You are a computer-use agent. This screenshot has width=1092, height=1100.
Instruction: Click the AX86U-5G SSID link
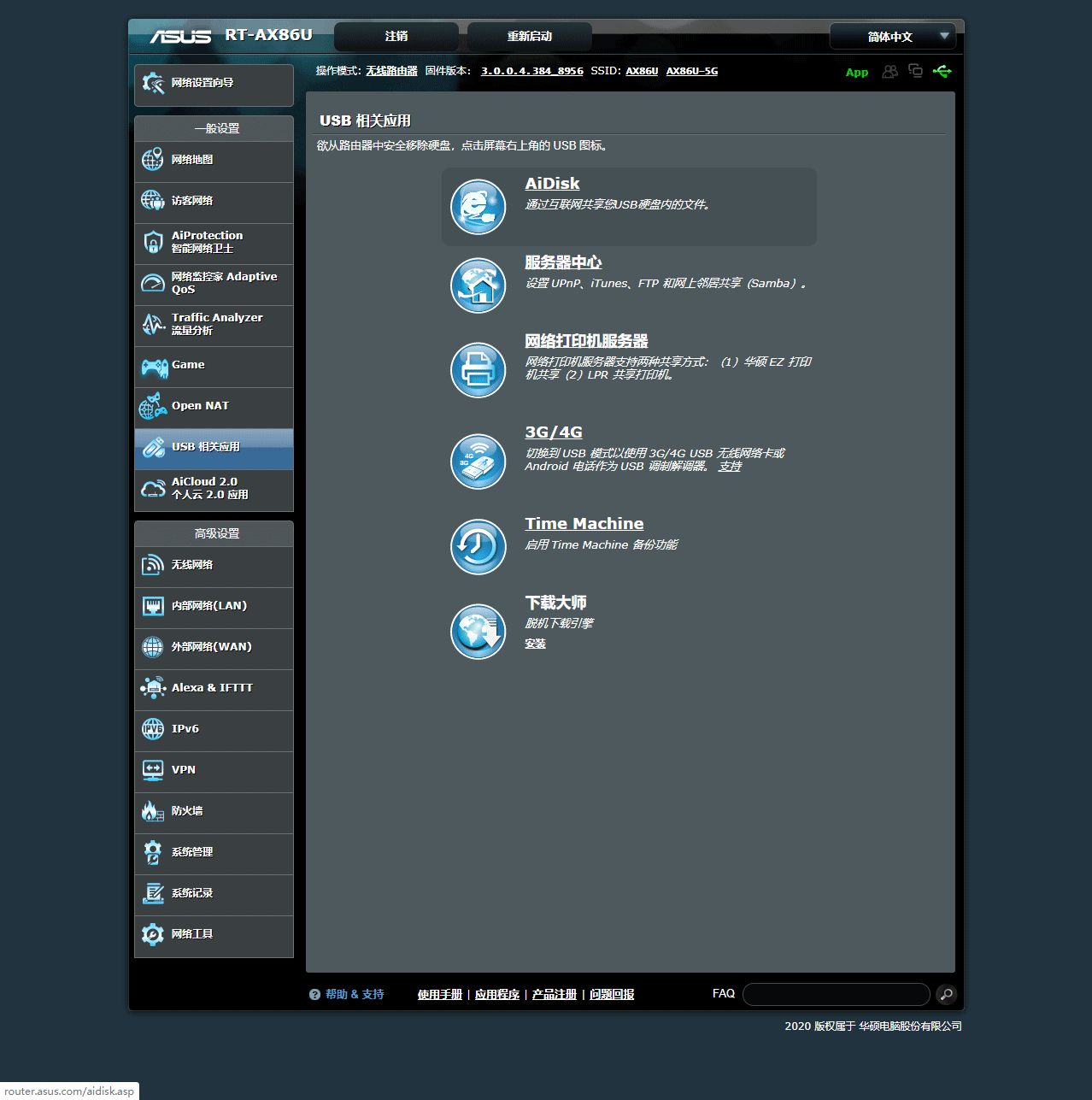pos(692,71)
